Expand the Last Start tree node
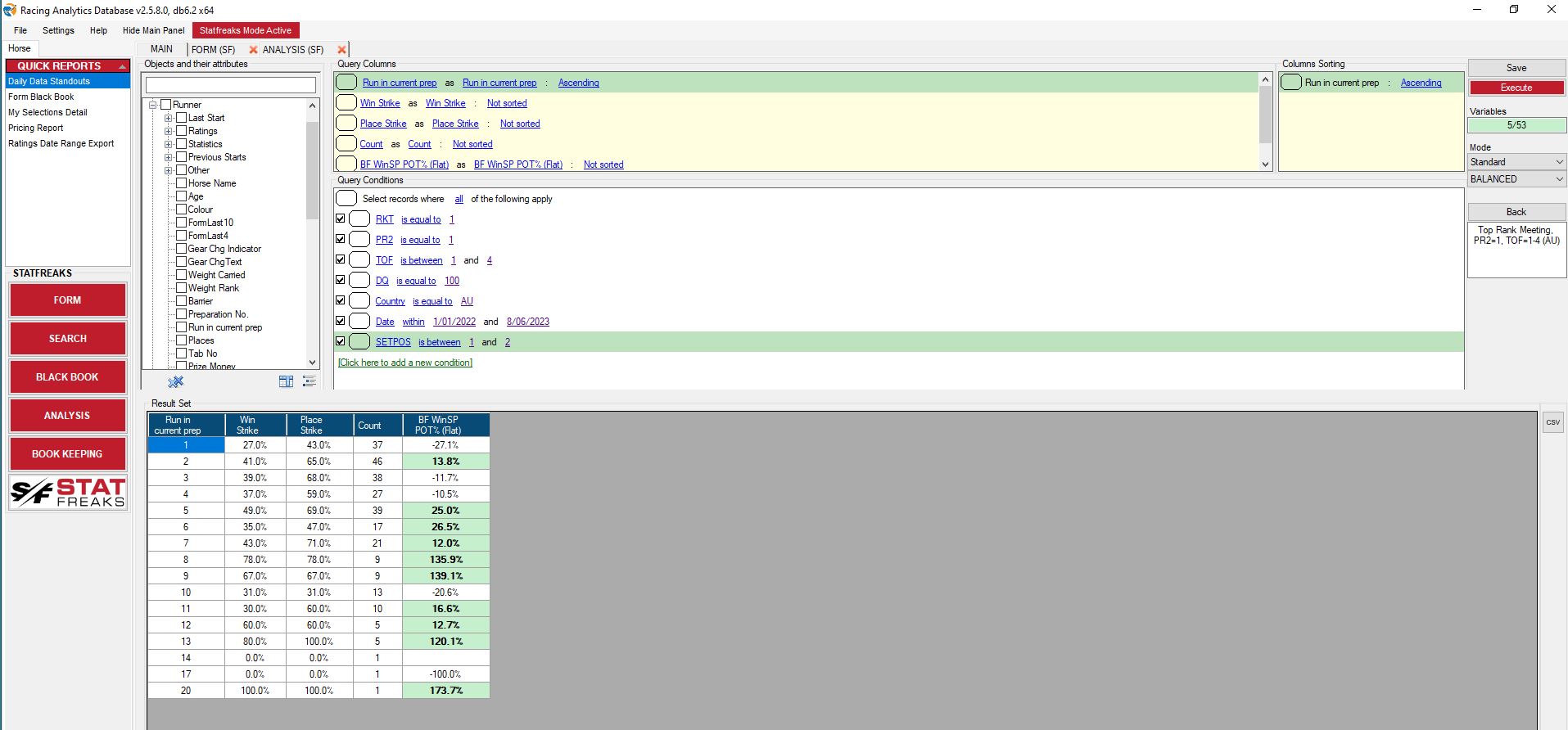The image size is (1568, 730). (168, 118)
